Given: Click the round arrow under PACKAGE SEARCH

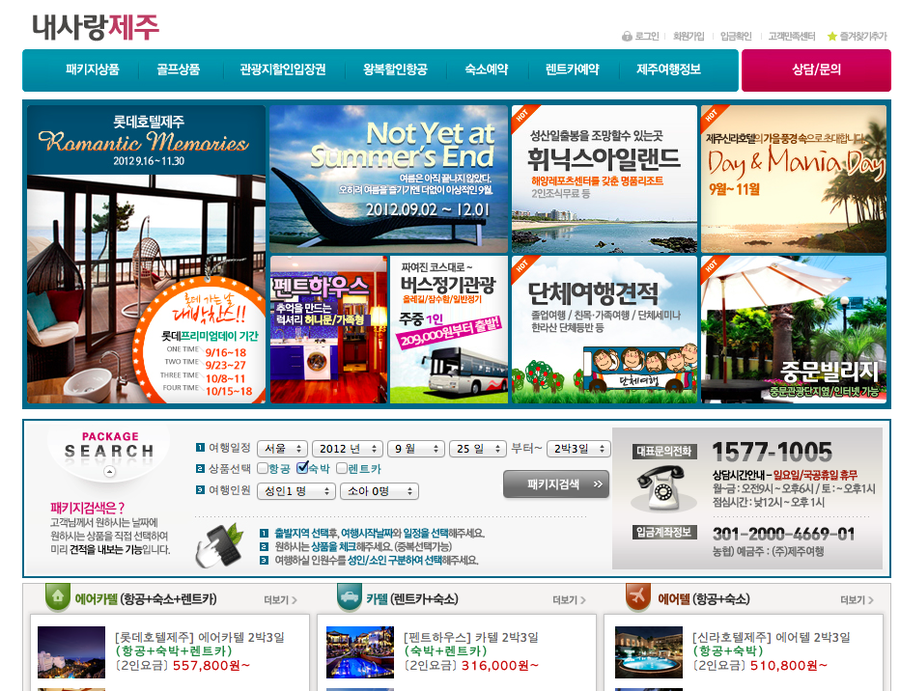Looking at the screenshot, I should tap(109, 472).
